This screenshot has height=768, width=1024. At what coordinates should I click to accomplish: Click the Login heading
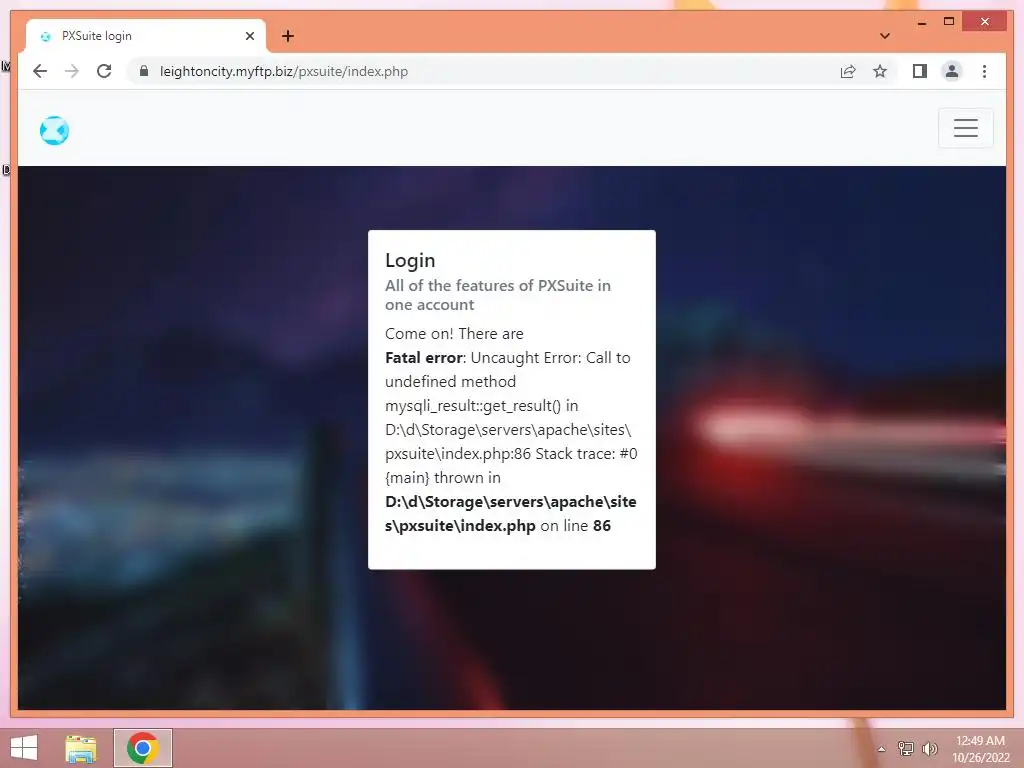click(410, 260)
